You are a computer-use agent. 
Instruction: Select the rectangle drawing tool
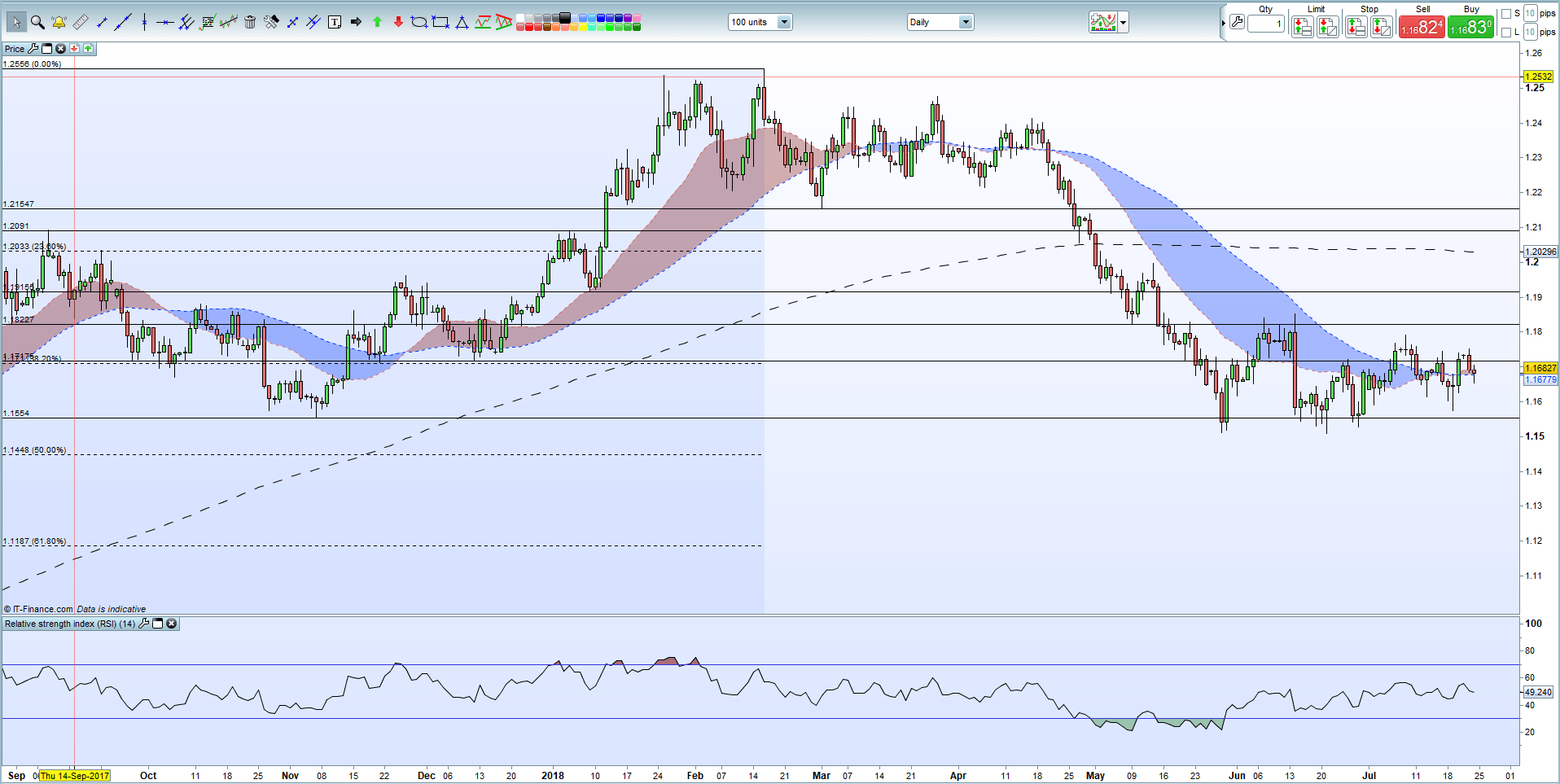tap(440, 22)
